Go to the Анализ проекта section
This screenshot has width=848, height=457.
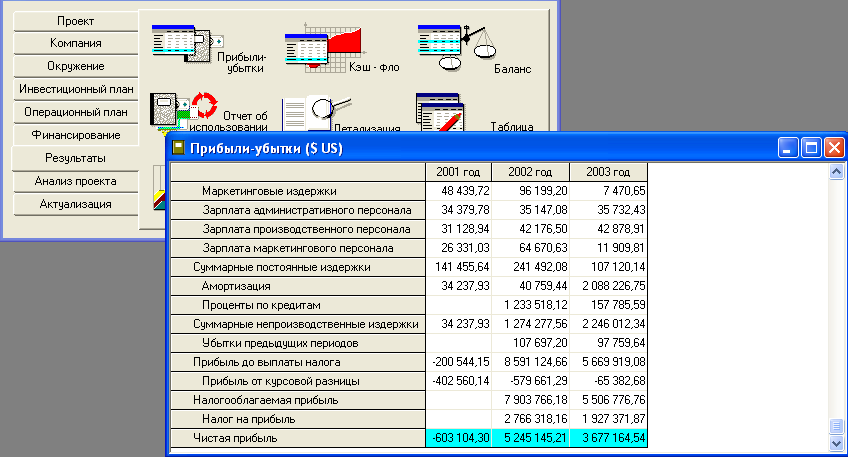coord(75,181)
